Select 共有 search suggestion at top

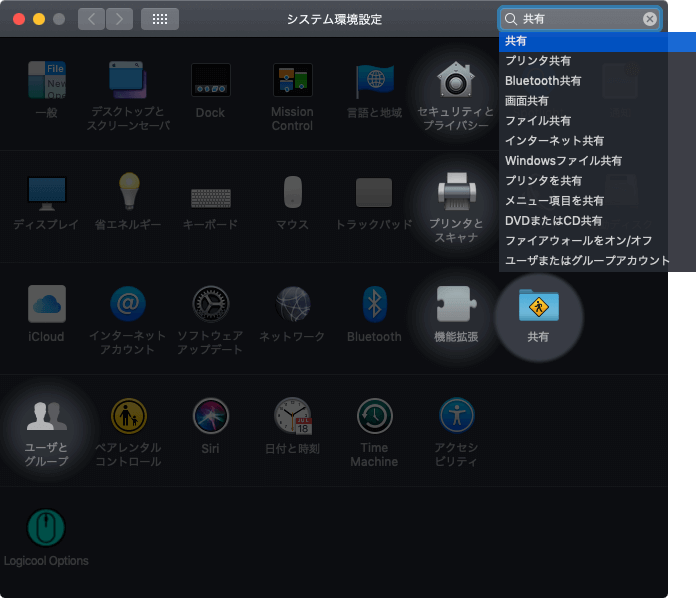[x=597, y=41]
